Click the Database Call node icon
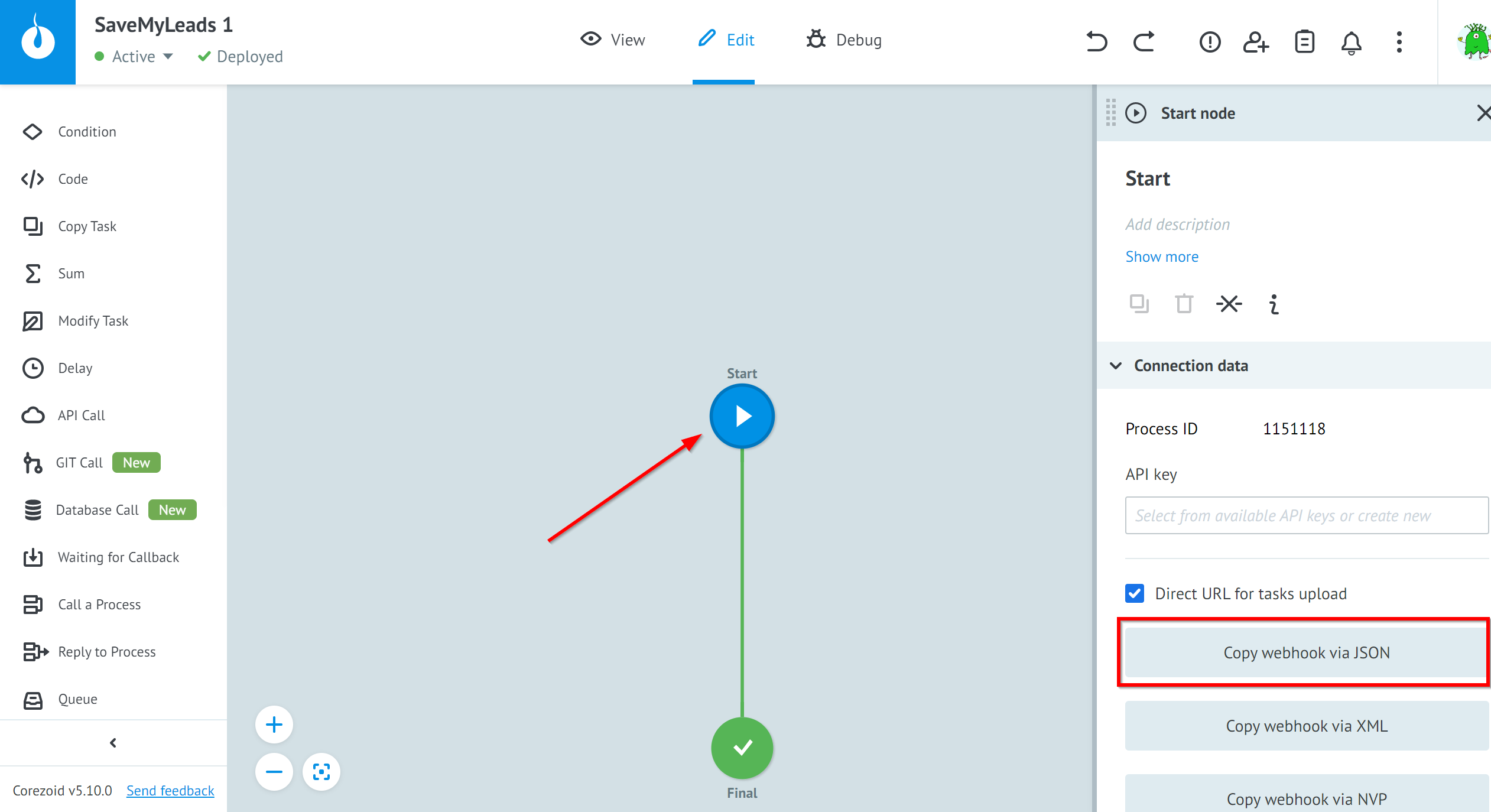1491x812 pixels. click(x=31, y=510)
